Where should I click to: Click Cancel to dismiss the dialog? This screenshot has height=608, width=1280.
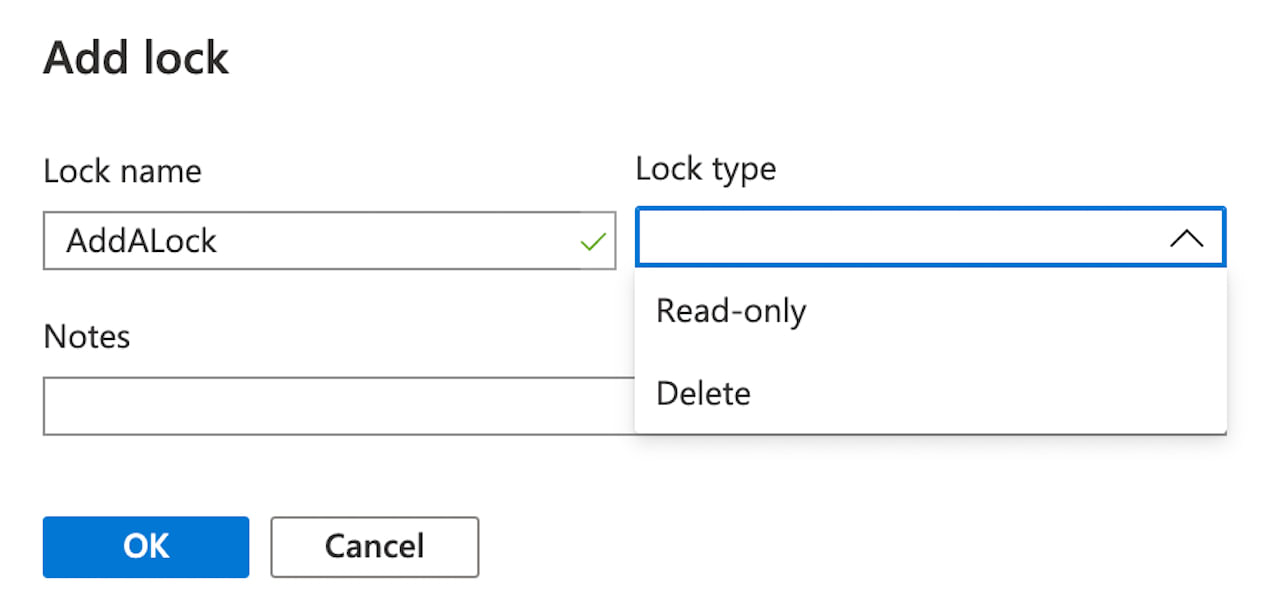374,546
